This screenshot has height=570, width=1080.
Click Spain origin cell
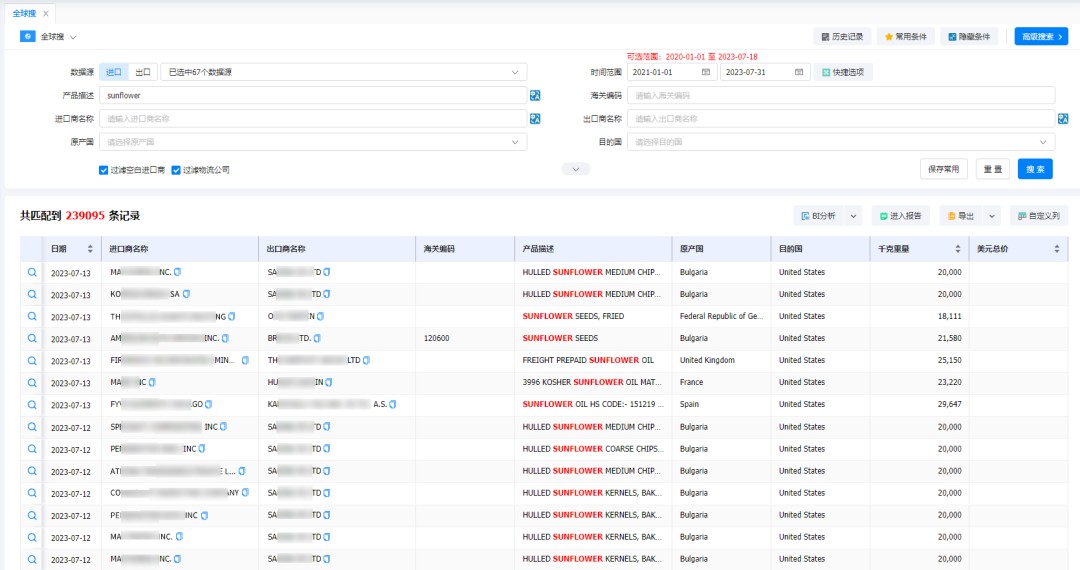[x=689, y=405]
